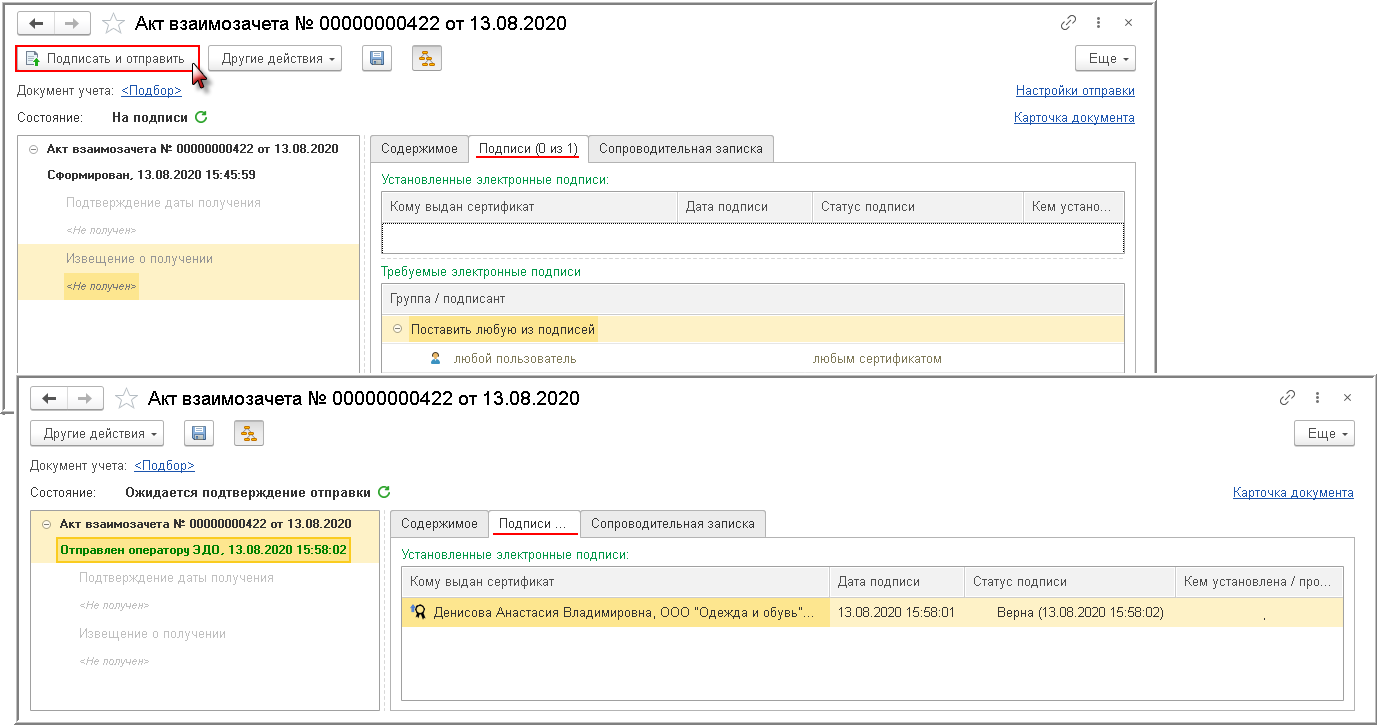Copy link icon in lower window
This screenshot has height=727, width=1377.
(1288, 398)
